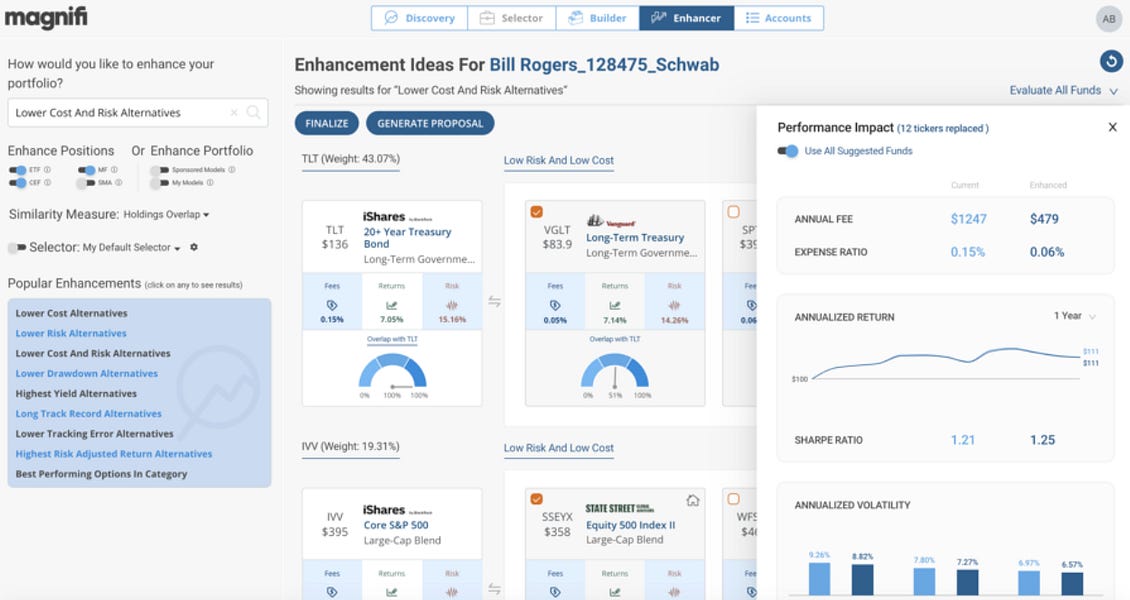Click the swap arrows between TLT and VGLT
Viewport: 1130px width, 600px height.
pyautogui.click(x=495, y=301)
